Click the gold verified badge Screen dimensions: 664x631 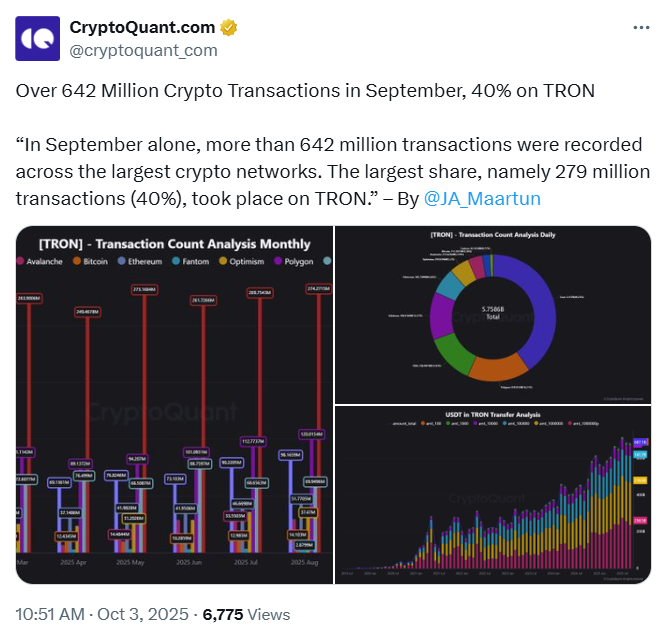coord(228,27)
